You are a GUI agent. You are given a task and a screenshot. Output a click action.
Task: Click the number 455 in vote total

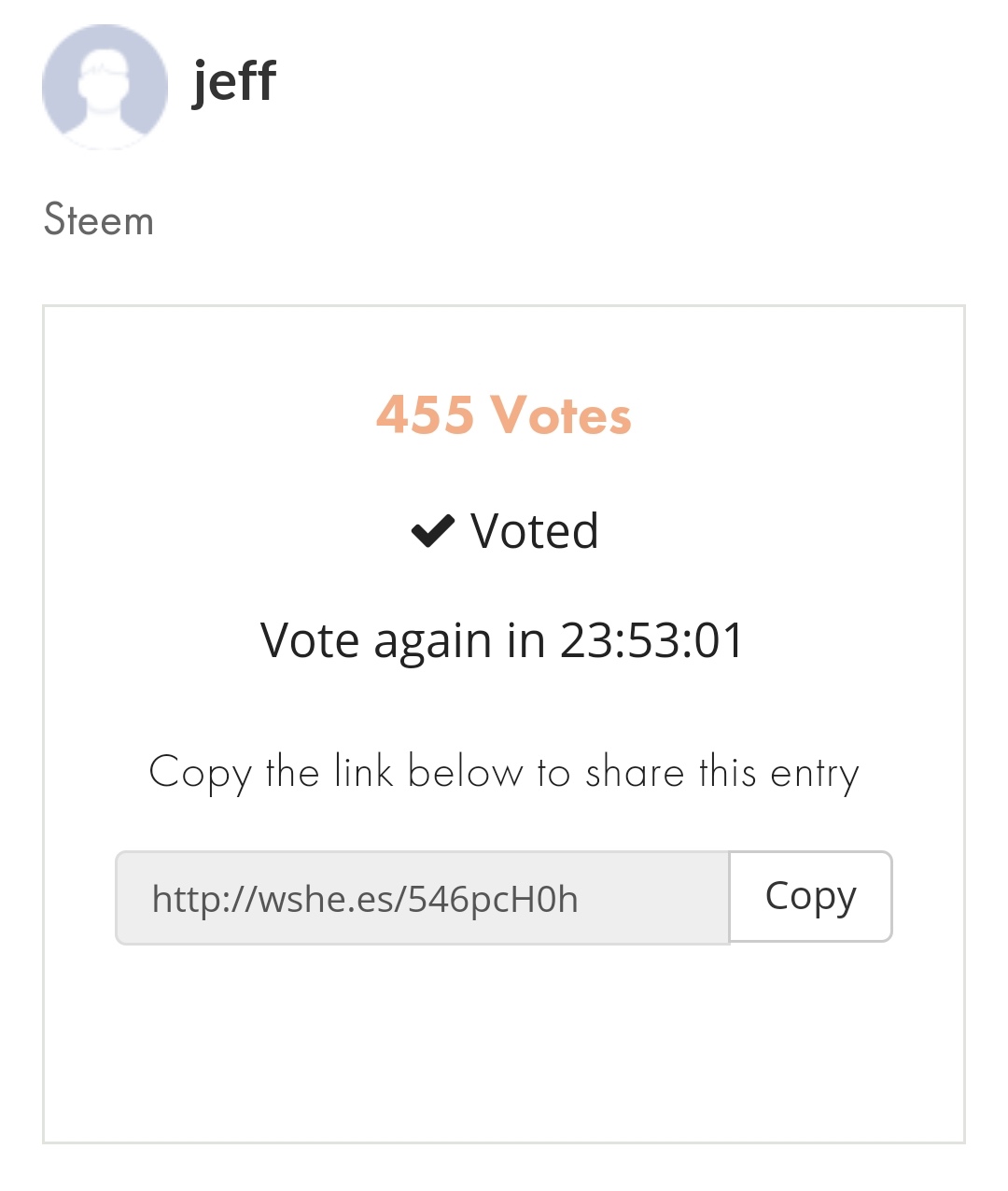click(425, 415)
